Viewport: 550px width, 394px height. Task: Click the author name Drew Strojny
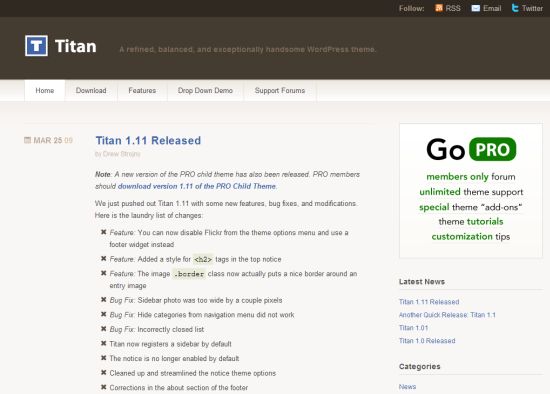(x=121, y=154)
